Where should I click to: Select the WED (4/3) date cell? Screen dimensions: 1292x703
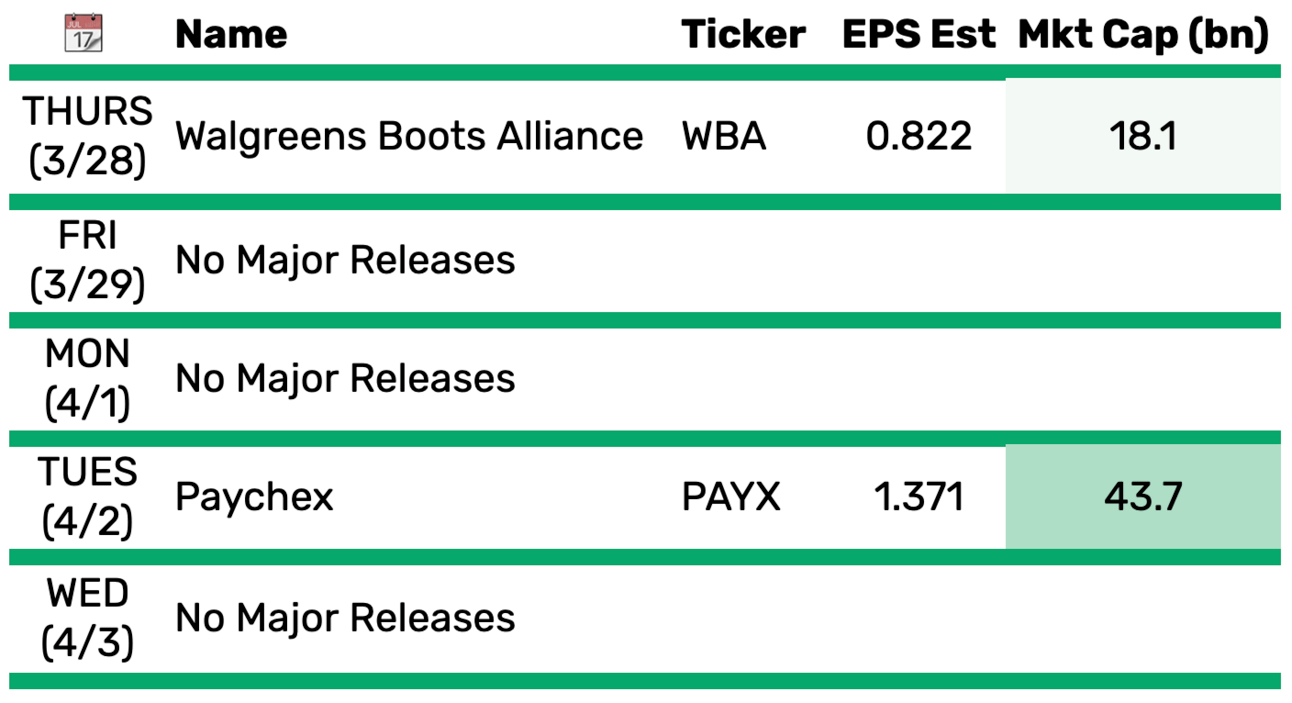(x=88, y=618)
